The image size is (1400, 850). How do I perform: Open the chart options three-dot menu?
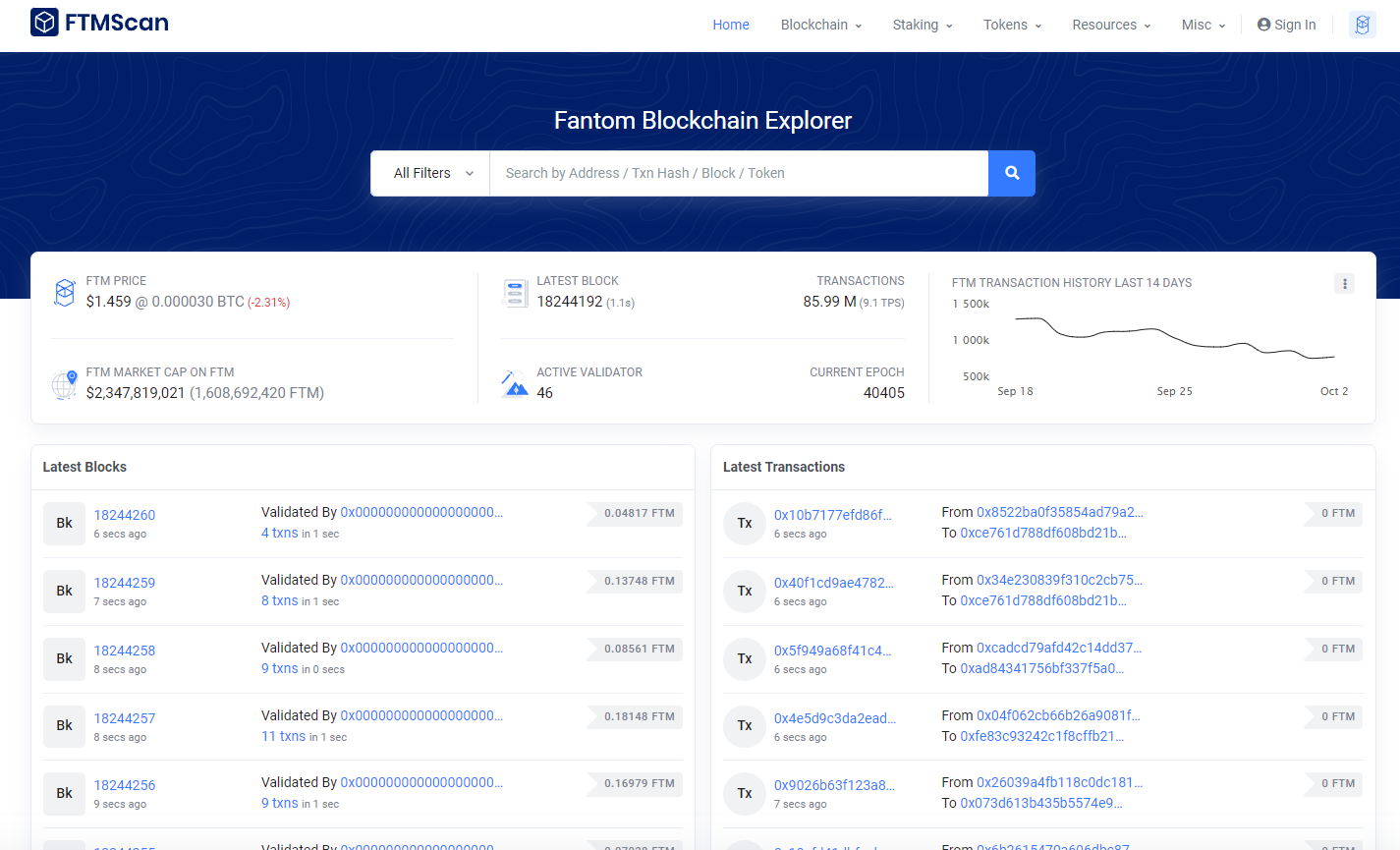coord(1344,284)
